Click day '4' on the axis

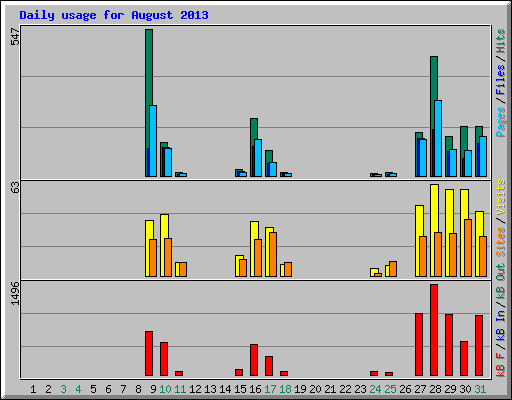tap(78, 389)
